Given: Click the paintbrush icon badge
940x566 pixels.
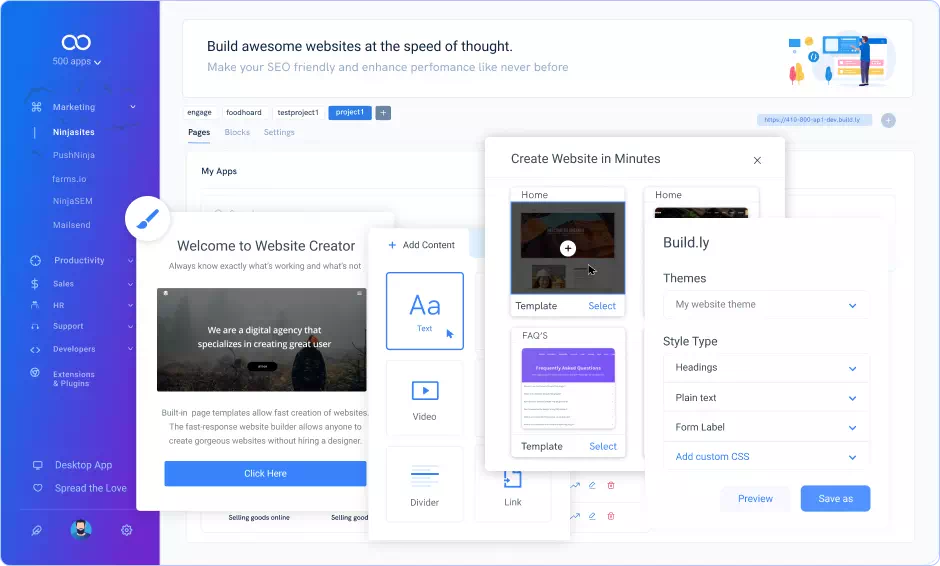Looking at the screenshot, I should point(147,218).
